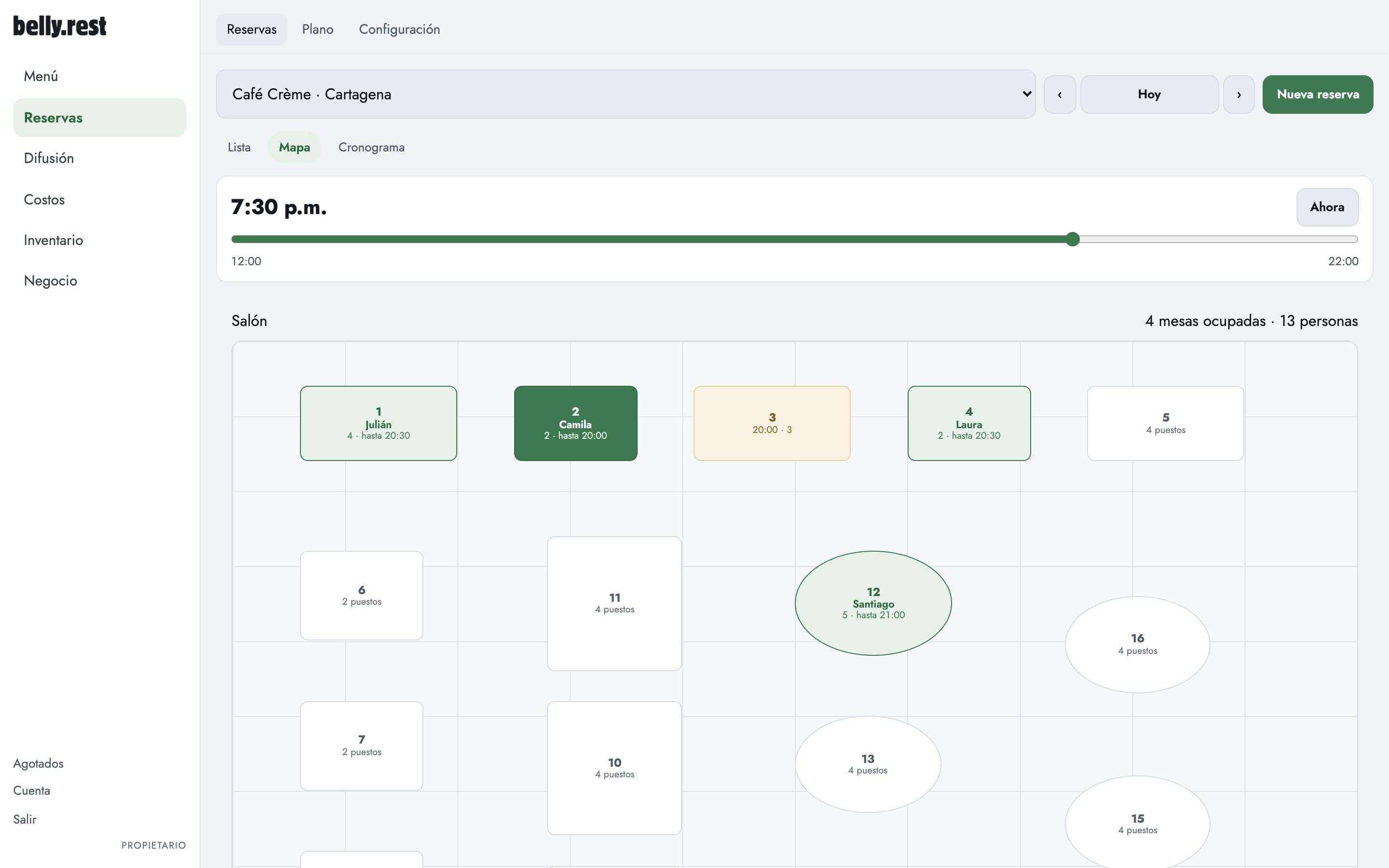Select the Lista view
This screenshot has width=1389, height=868.
[x=239, y=148]
